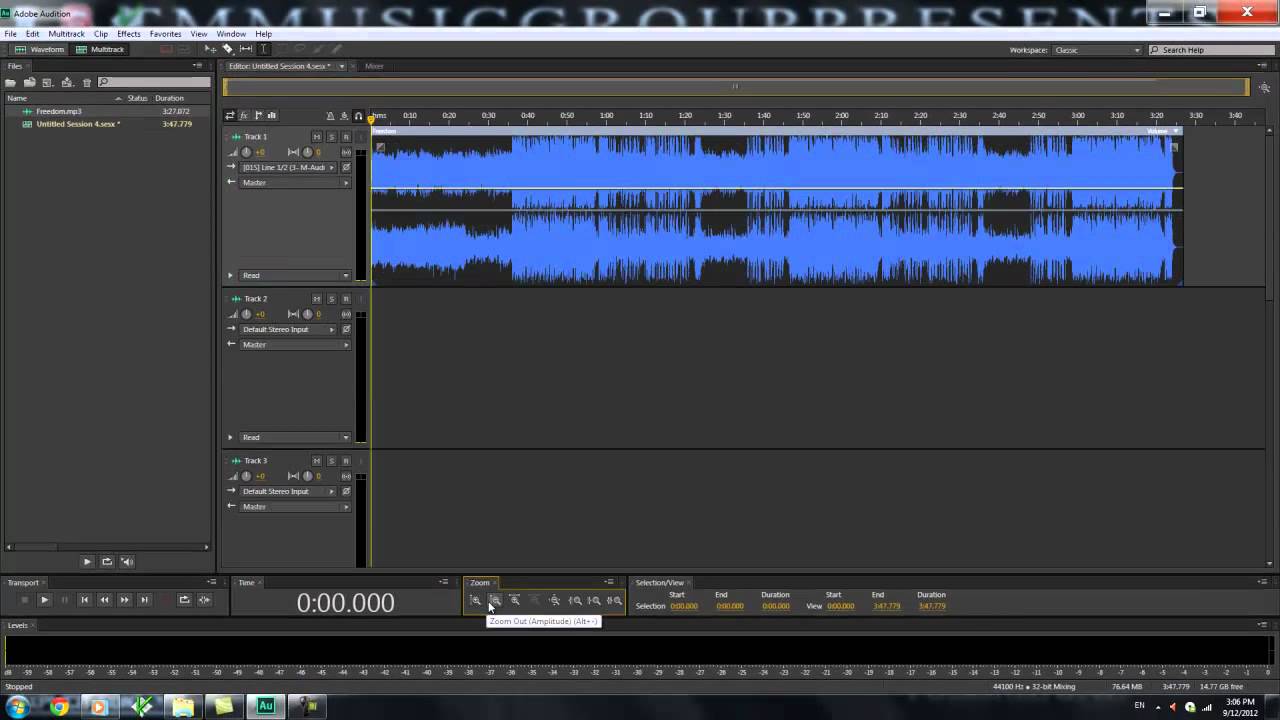Select the Razor tool in the toolbar
The width and height of the screenshot is (1280, 720).
pos(228,49)
